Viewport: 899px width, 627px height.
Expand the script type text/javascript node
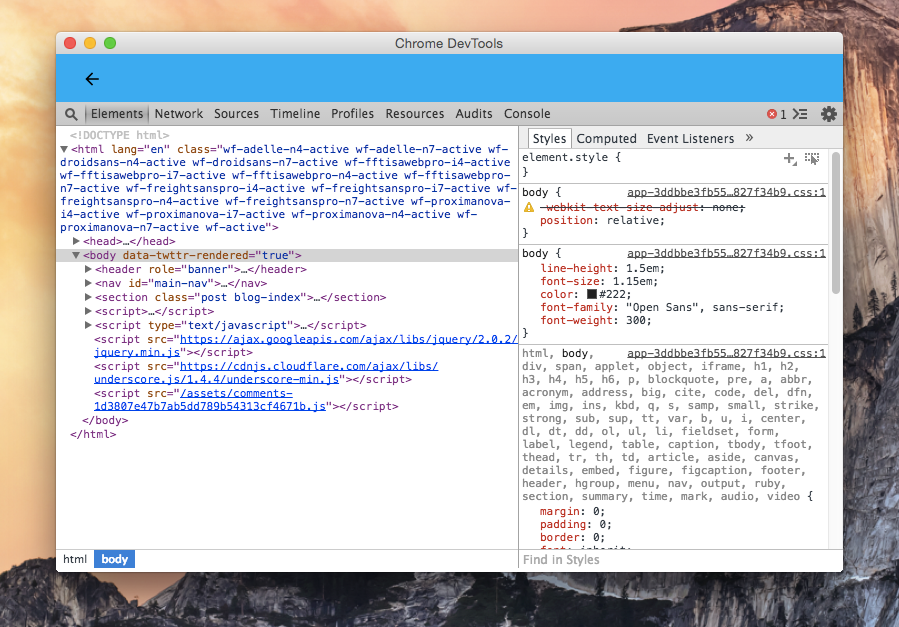pos(88,325)
